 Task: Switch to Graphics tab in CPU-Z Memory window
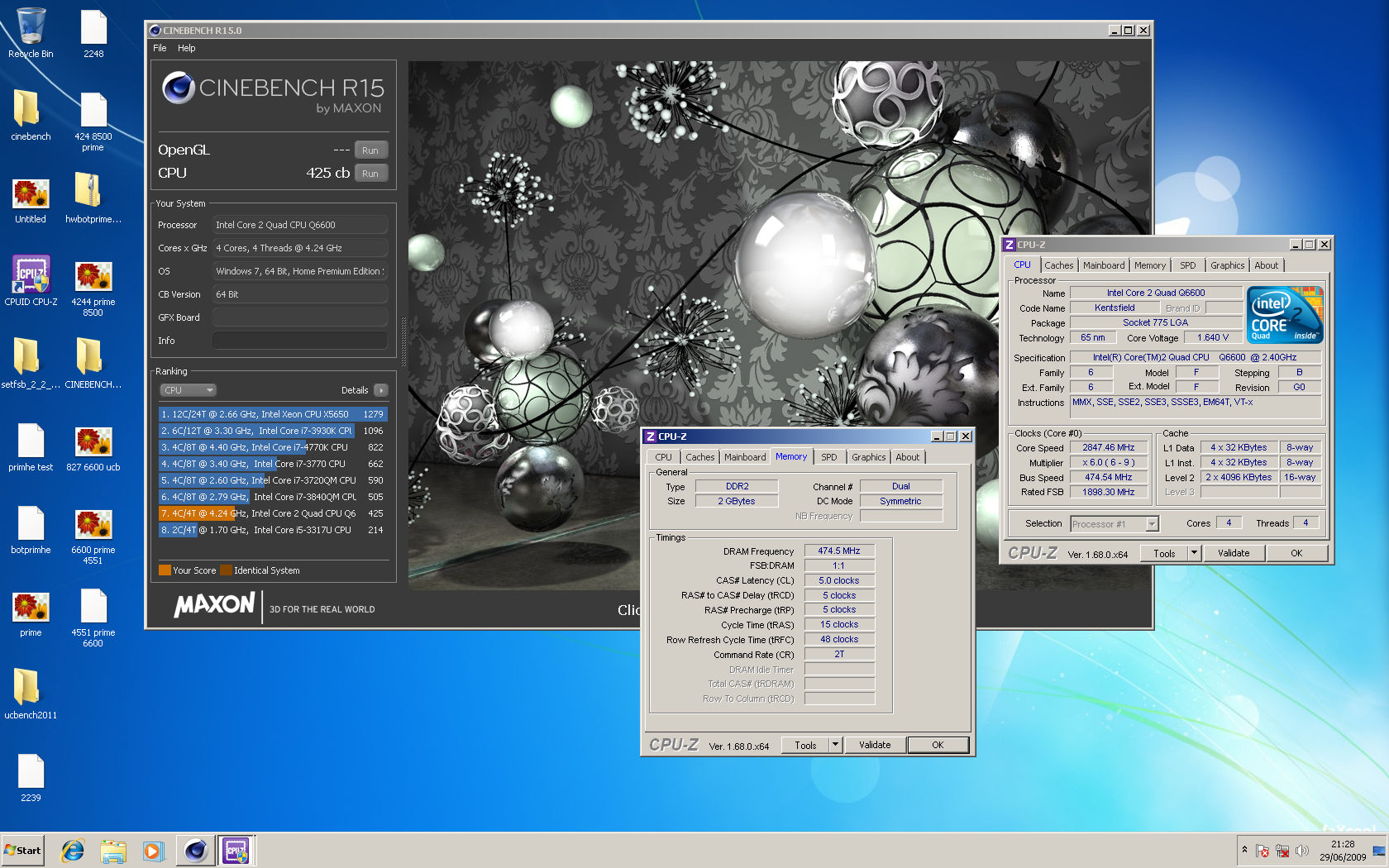click(x=868, y=457)
